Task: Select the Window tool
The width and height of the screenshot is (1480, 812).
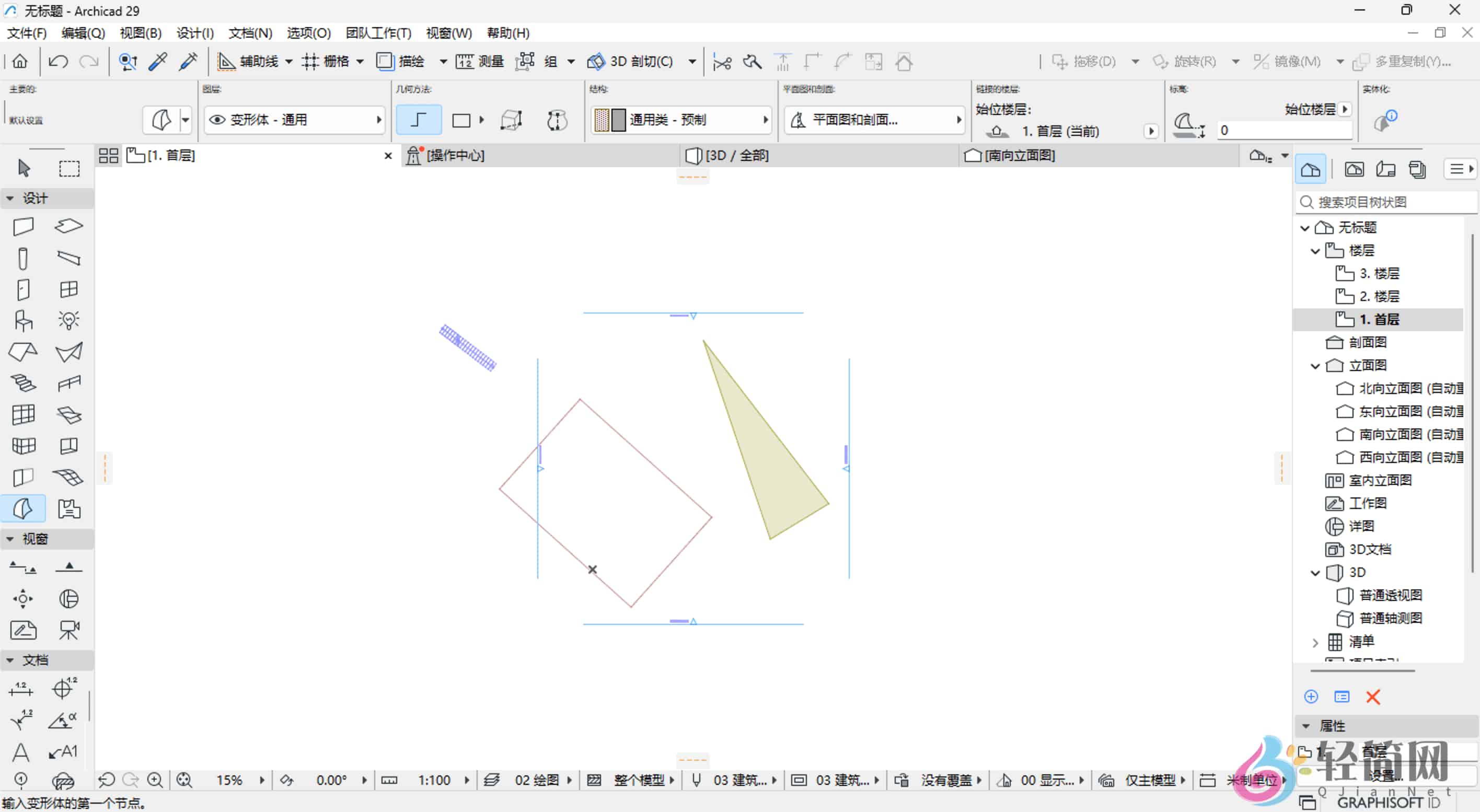Action: [68, 289]
